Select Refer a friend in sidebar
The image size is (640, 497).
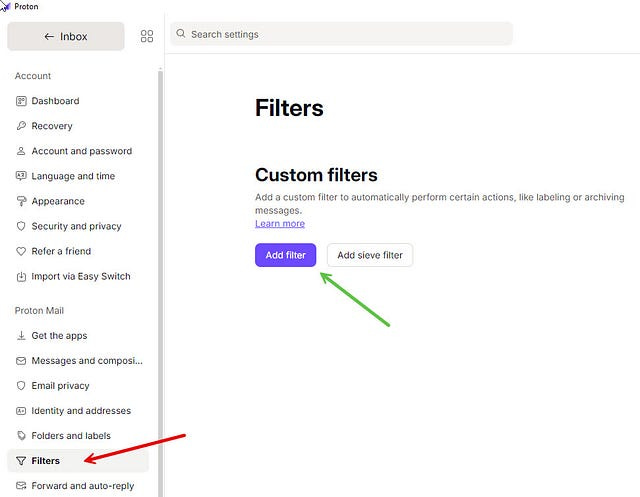(x=78, y=251)
